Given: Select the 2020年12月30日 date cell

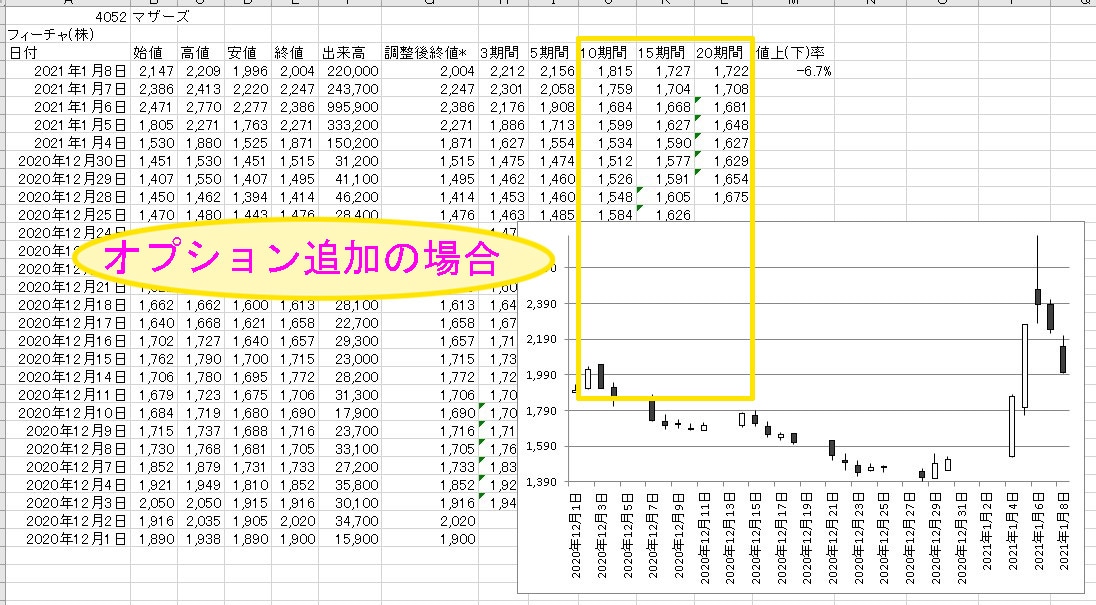Looking at the screenshot, I should click(68, 161).
